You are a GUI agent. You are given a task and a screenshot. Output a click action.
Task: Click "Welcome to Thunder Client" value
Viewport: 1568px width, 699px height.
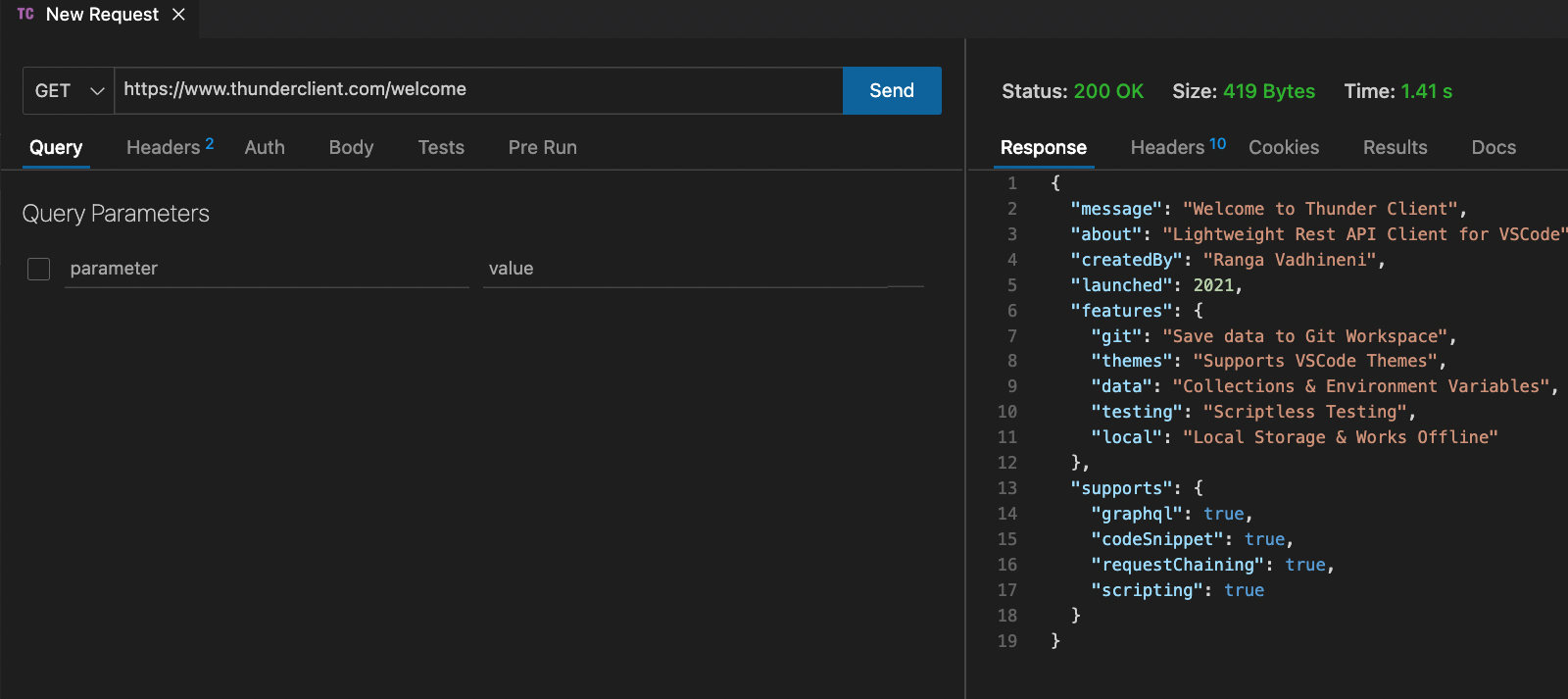point(1320,209)
